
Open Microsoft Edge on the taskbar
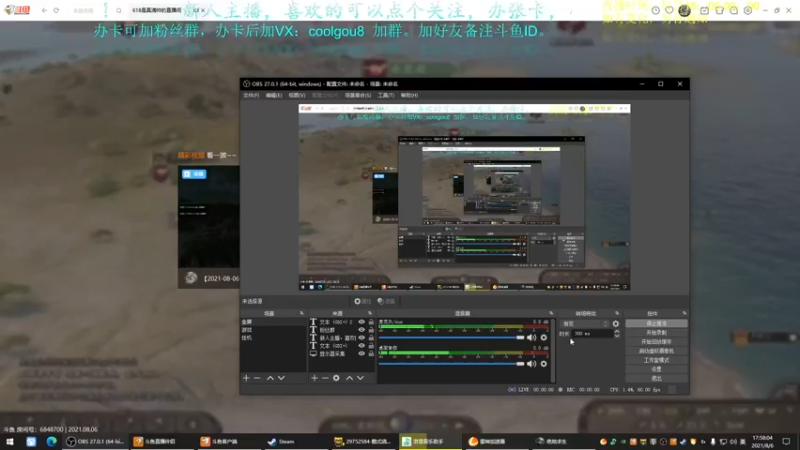click(52, 441)
